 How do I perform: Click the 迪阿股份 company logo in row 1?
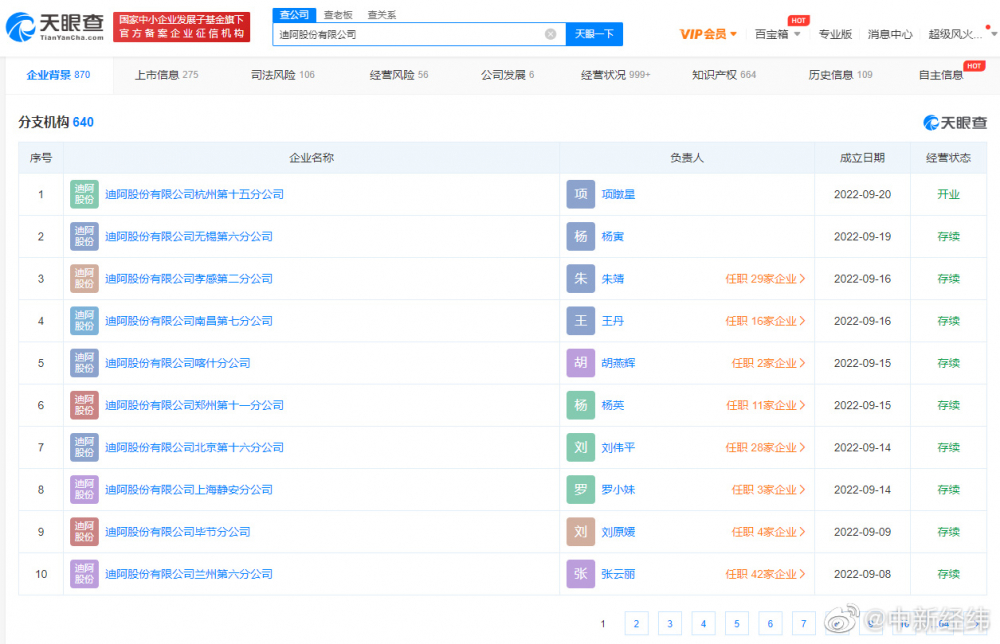click(83, 193)
